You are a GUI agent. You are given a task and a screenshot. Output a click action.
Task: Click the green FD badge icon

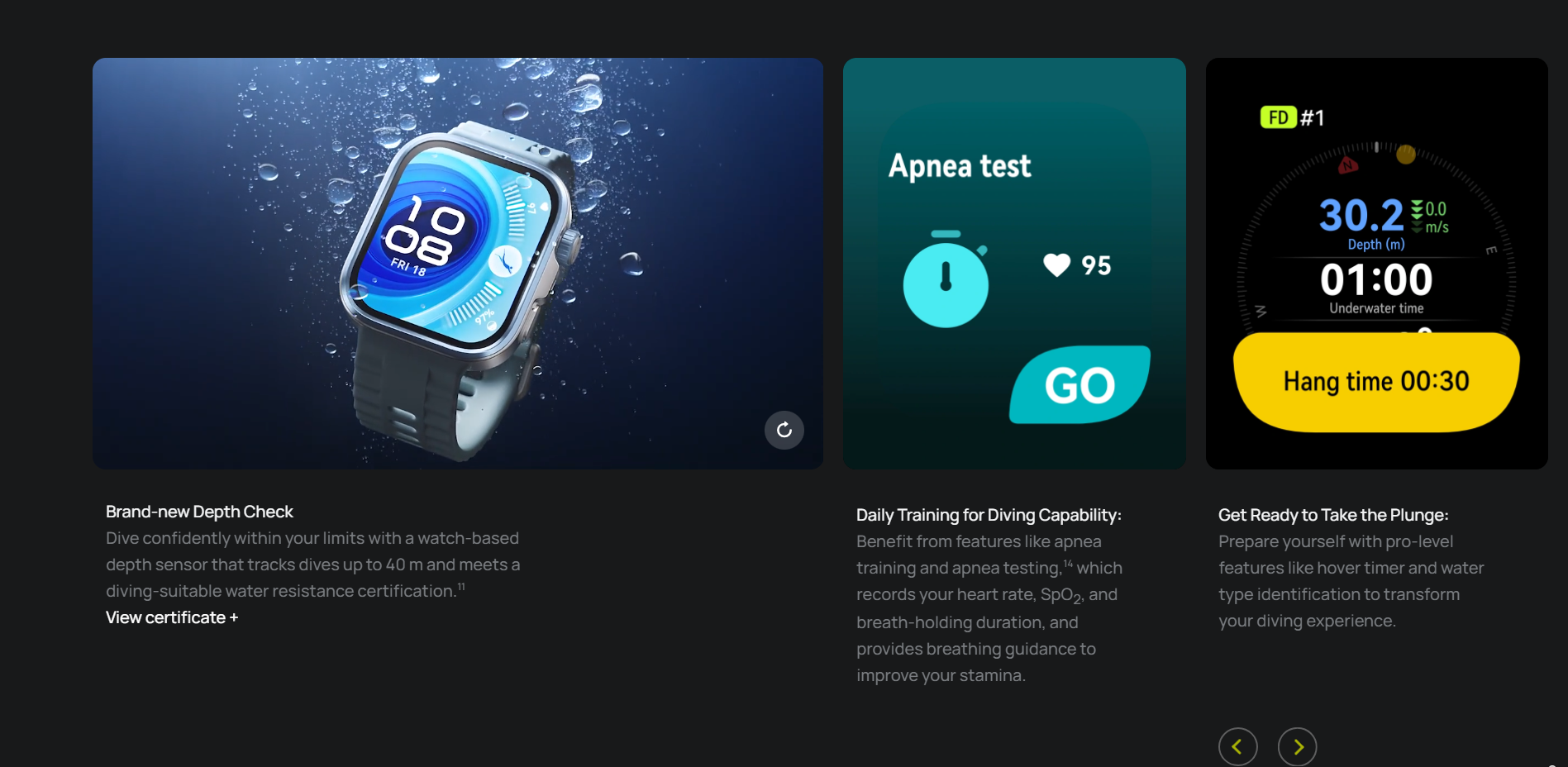[x=1278, y=117]
